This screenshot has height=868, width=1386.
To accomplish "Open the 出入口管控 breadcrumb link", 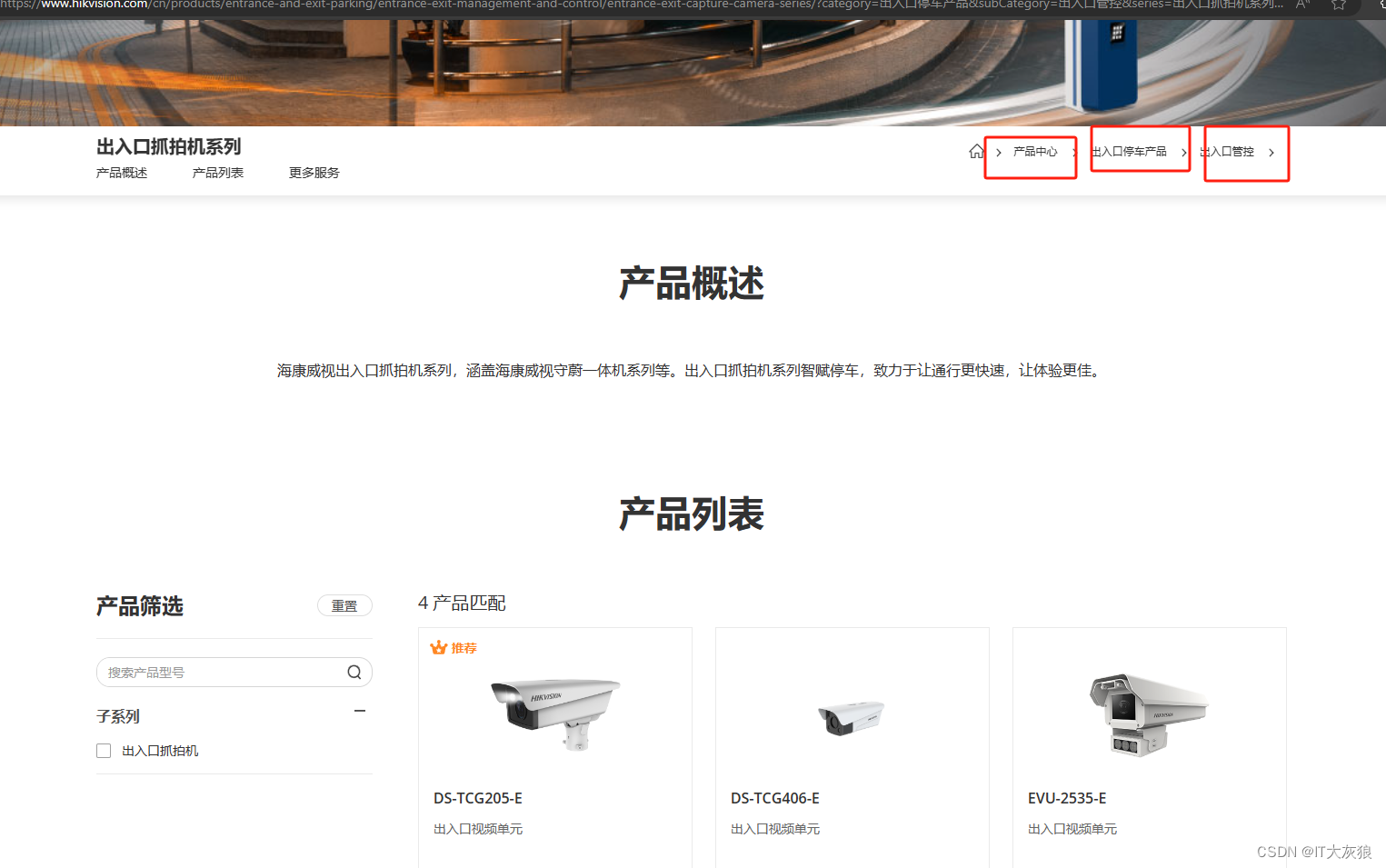I will tap(1227, 152).
